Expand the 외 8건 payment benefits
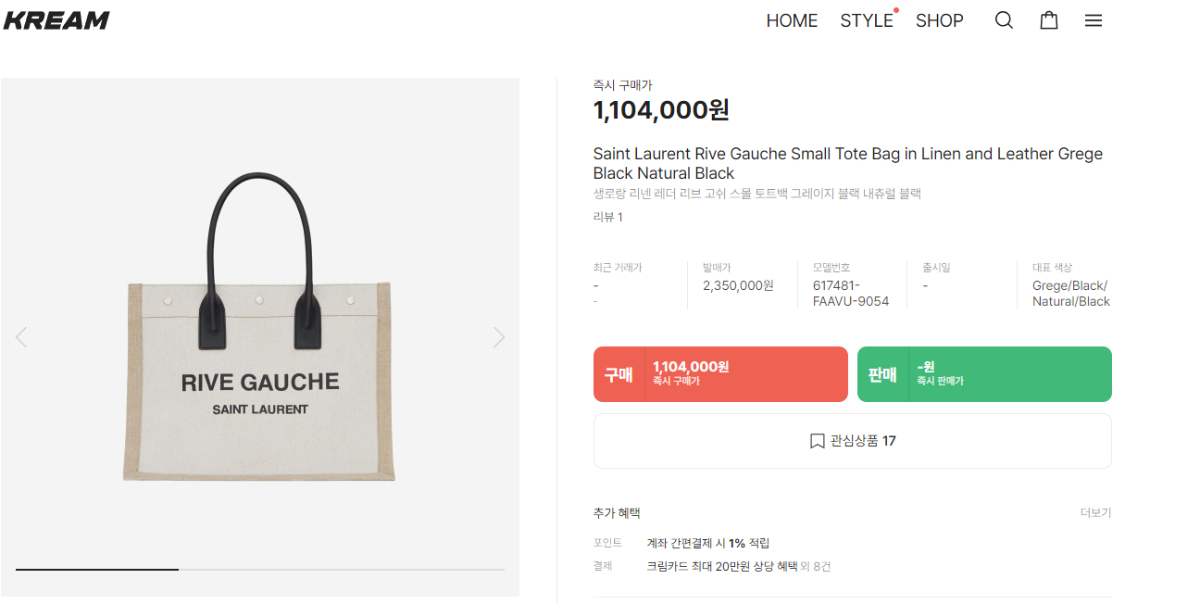This screenshot has width=1200, height=604. 816,566
